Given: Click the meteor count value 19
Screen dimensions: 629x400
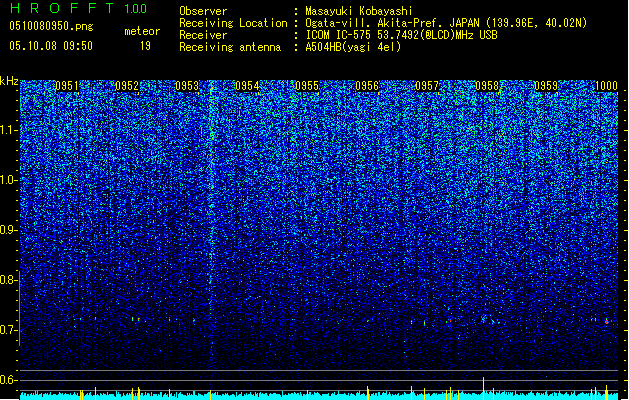Looking at the screenshot, I should tap(145, 46).
